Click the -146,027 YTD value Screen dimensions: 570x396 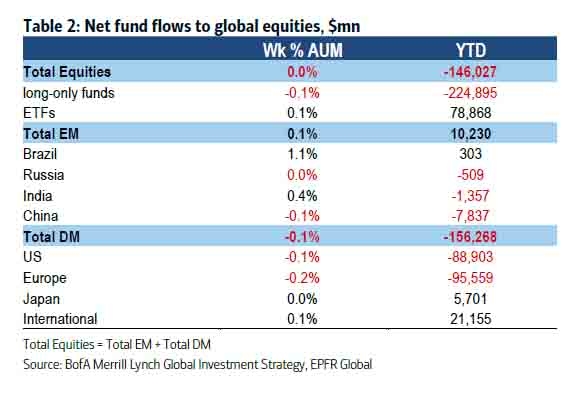pos(470,72)
